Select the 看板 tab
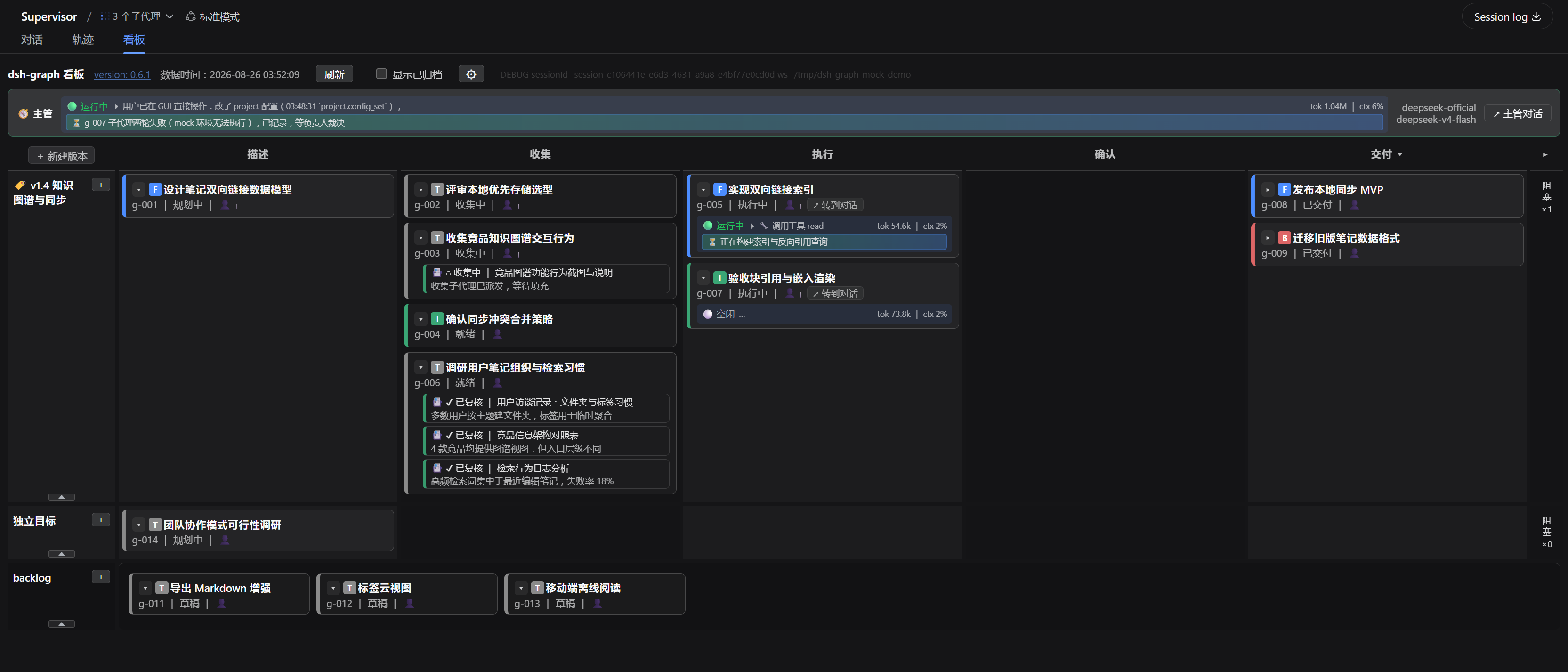 click(134, 40)
